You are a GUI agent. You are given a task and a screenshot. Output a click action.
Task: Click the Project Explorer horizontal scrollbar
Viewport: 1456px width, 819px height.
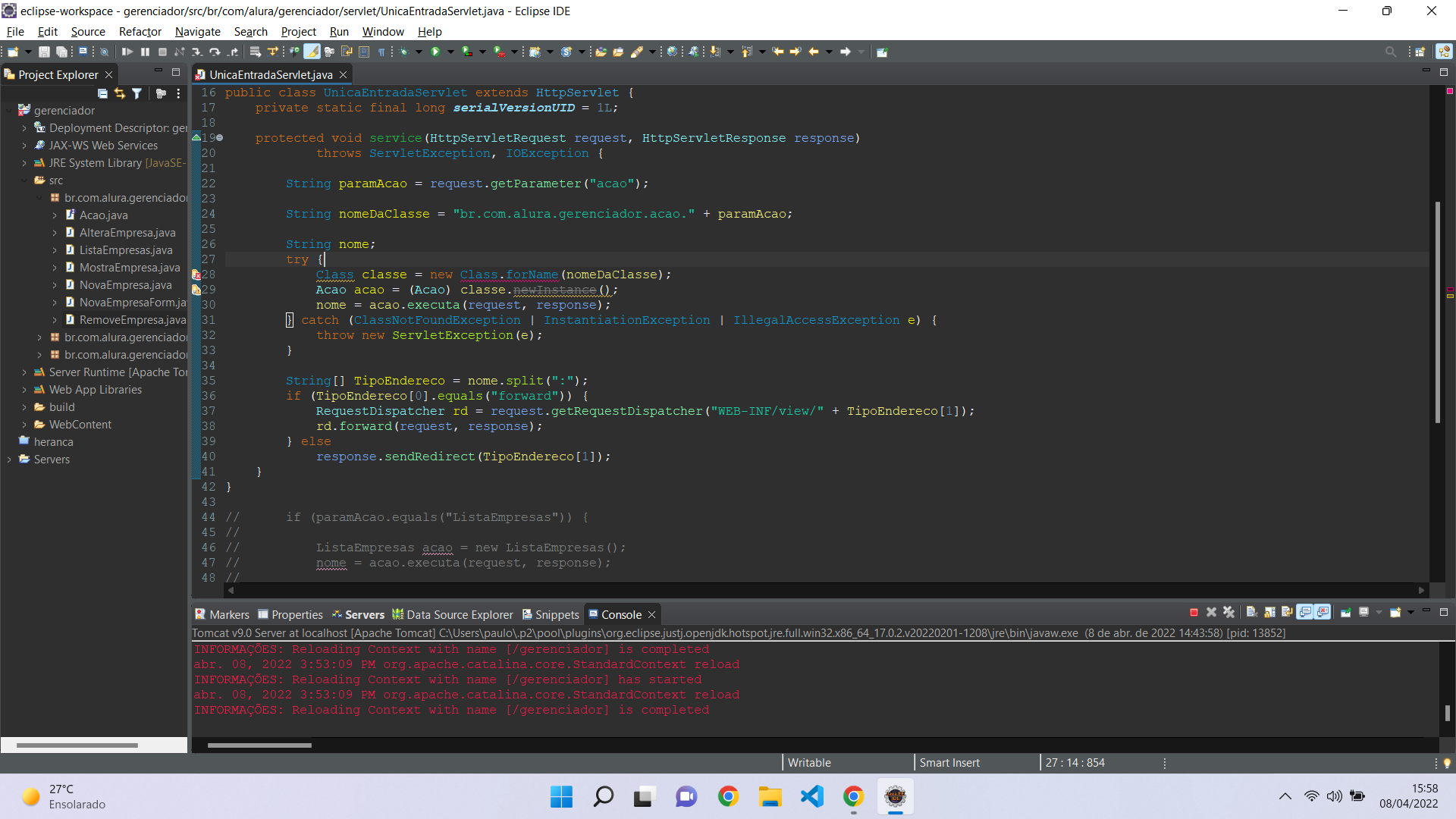click(x=77, y=745)
